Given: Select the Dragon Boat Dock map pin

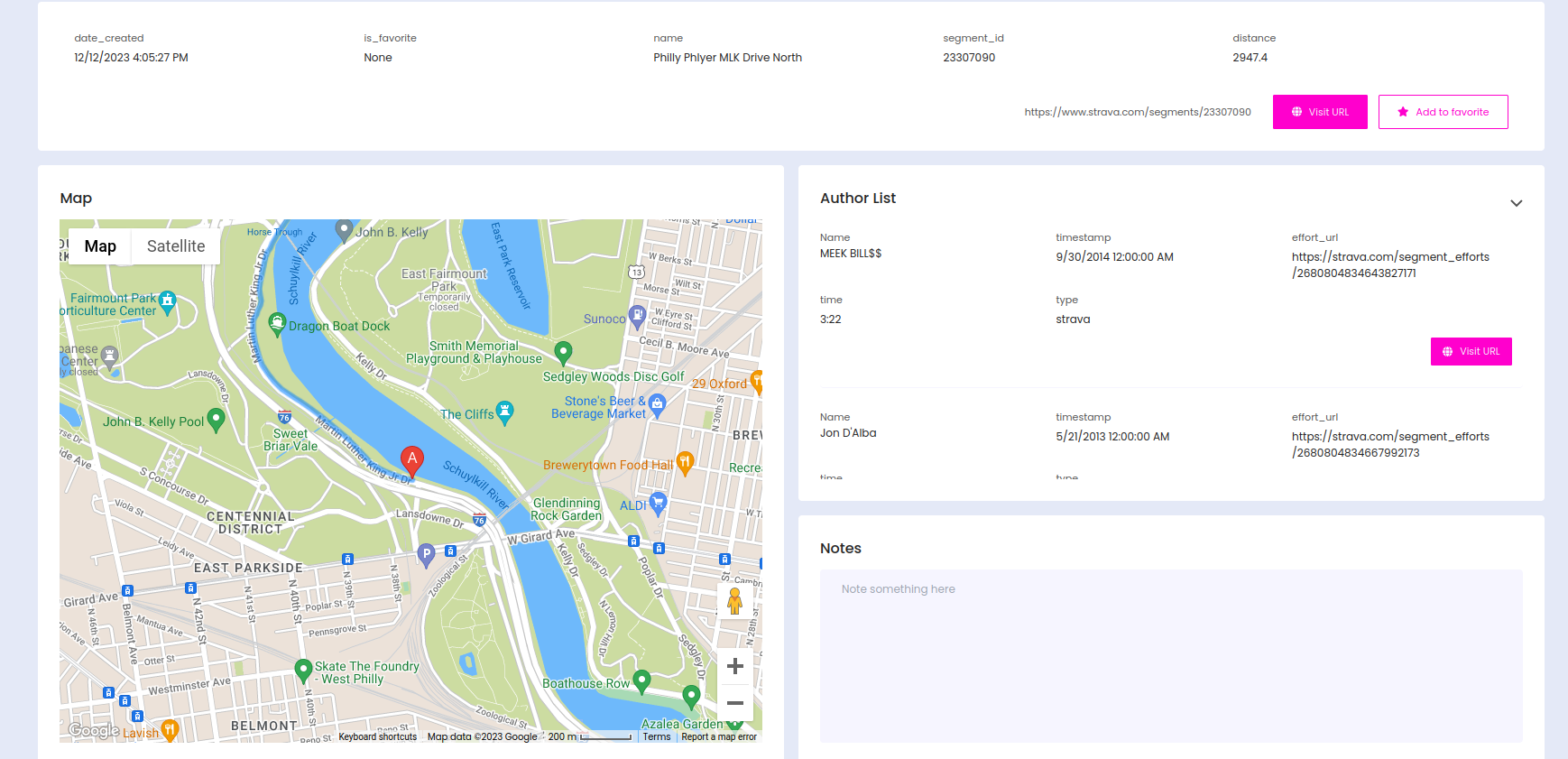Looking at the screenshot, I should pos(278,324).
